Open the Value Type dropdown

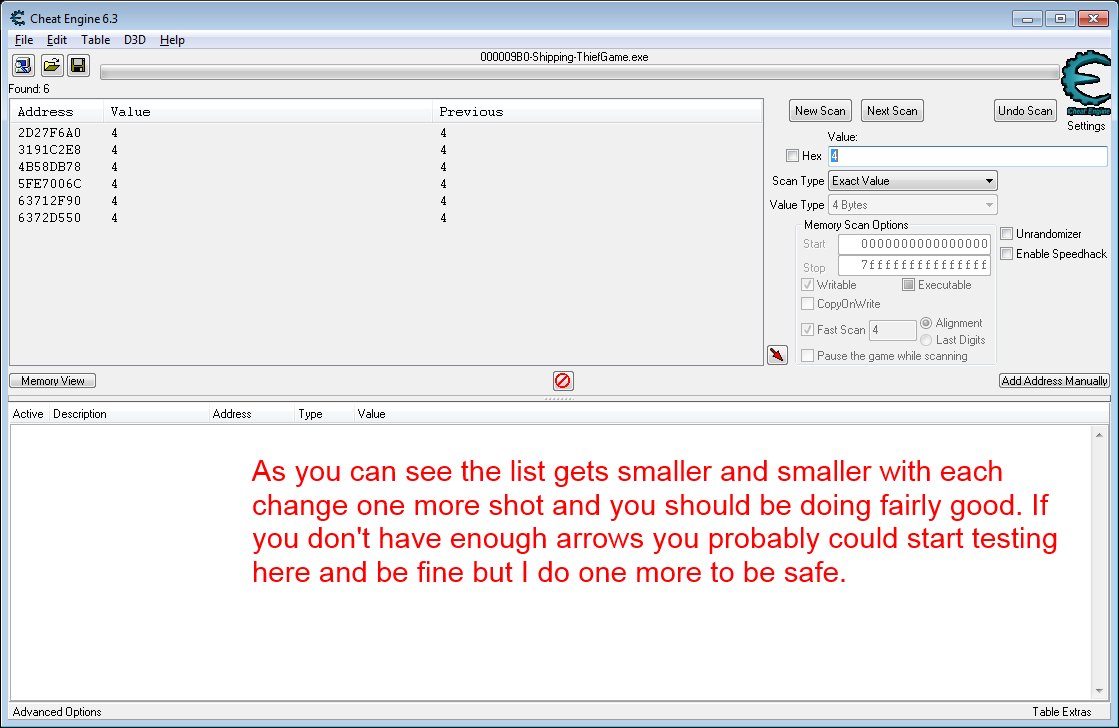coord(912,205)
